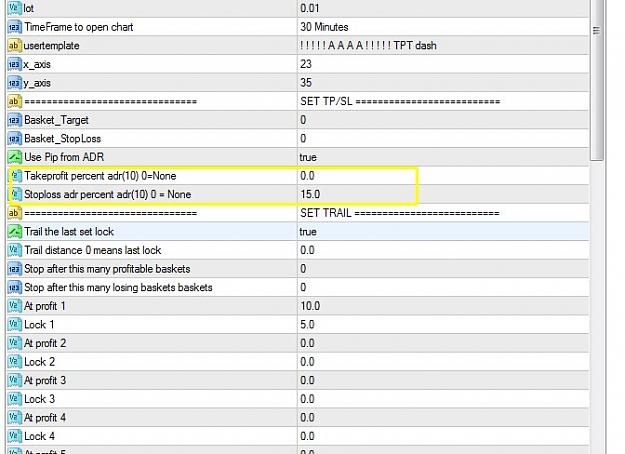Select the Stoploss adr percent adr(10) label
Screen dimensions: 625x454
(108, 195)
